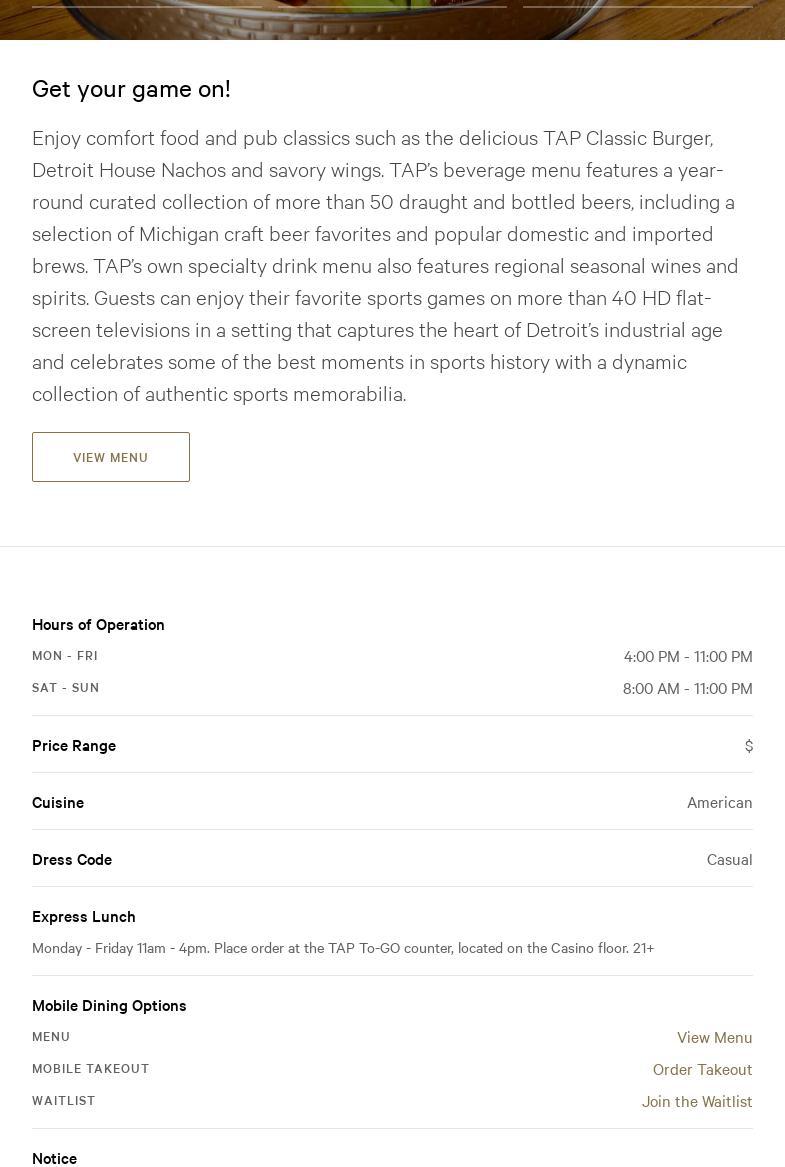785x1167 pixels.
Task: Click the Express Lunch heading
Action: coord(84,916)
